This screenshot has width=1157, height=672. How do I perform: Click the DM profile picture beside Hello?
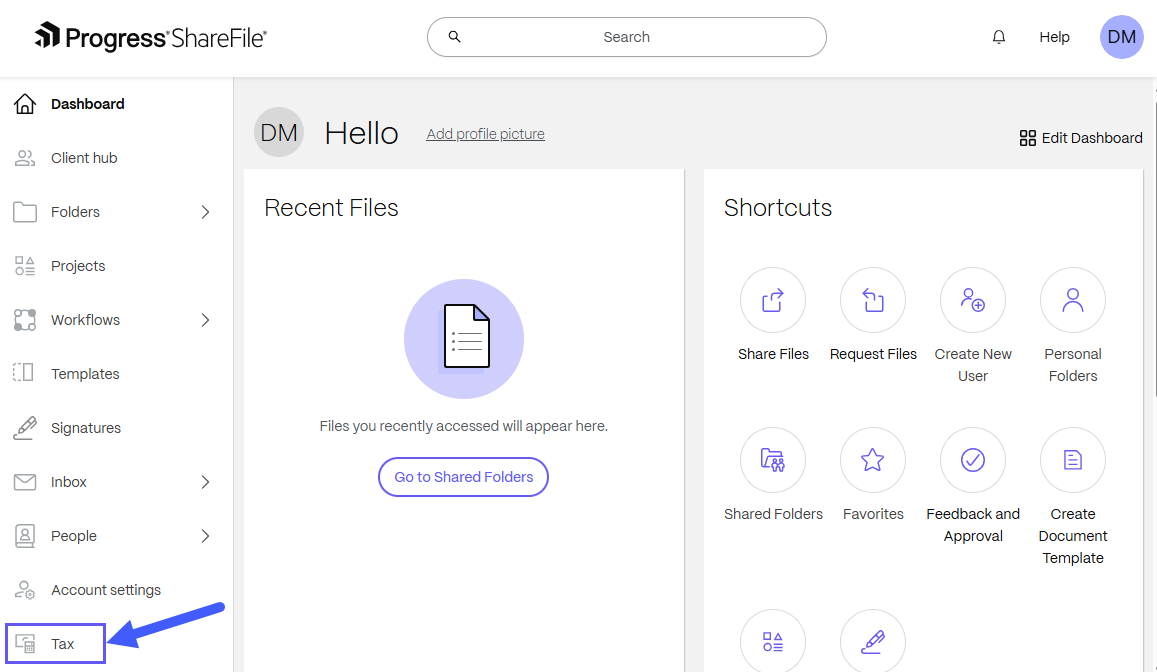(x=279, y=132)
